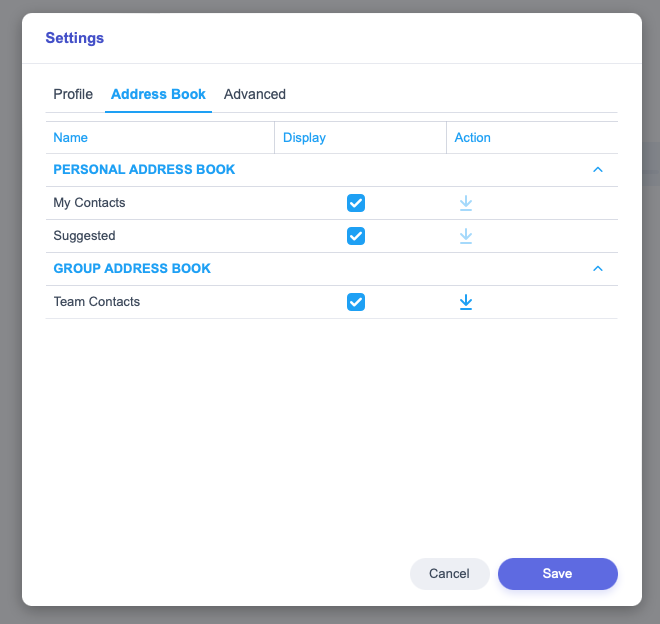Screen dimensions: 660x624
Task: Download the Suggested address book
Action: tap(466, 236)
